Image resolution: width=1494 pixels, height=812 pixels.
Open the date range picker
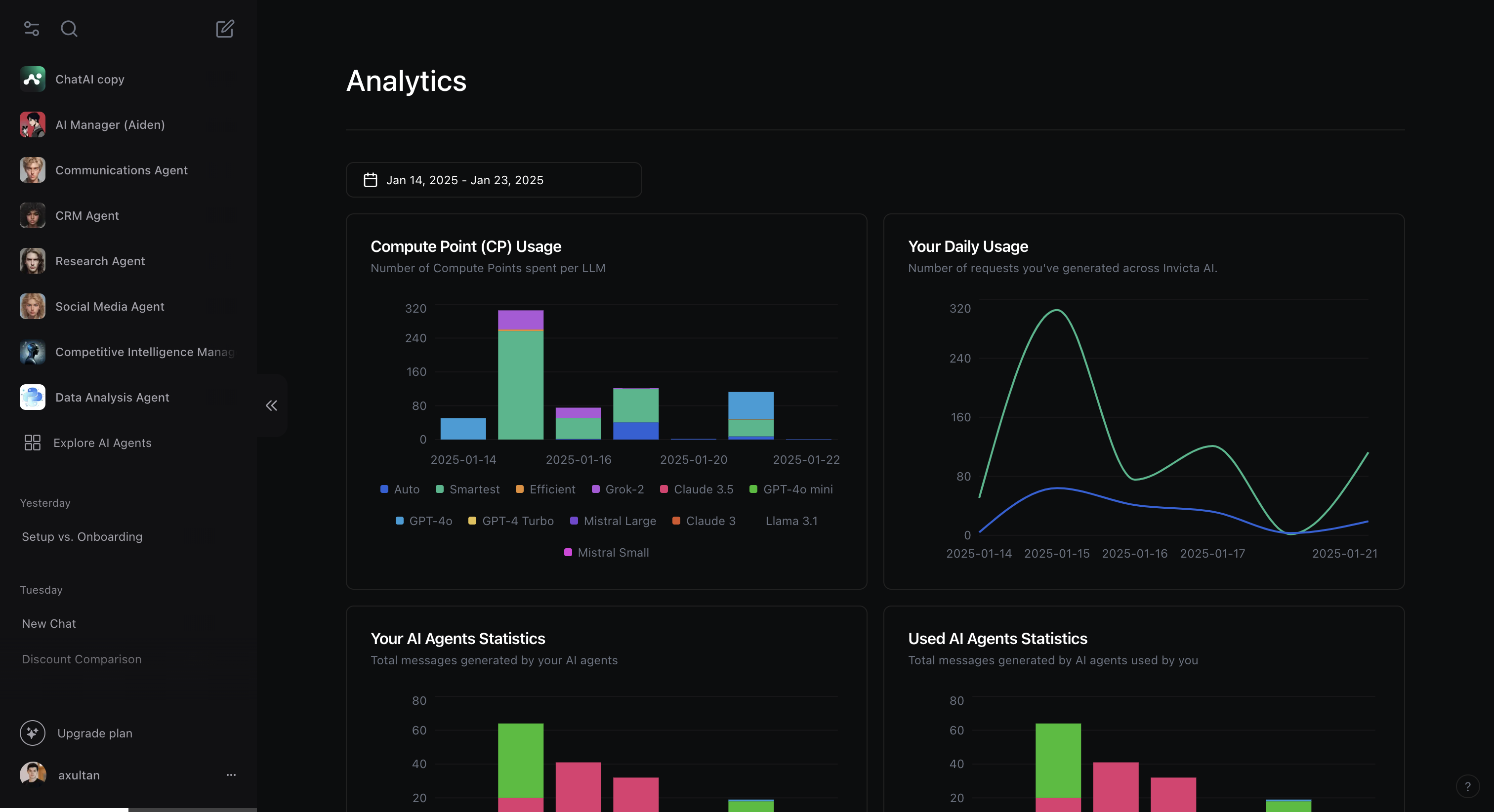tap(493, 180)
